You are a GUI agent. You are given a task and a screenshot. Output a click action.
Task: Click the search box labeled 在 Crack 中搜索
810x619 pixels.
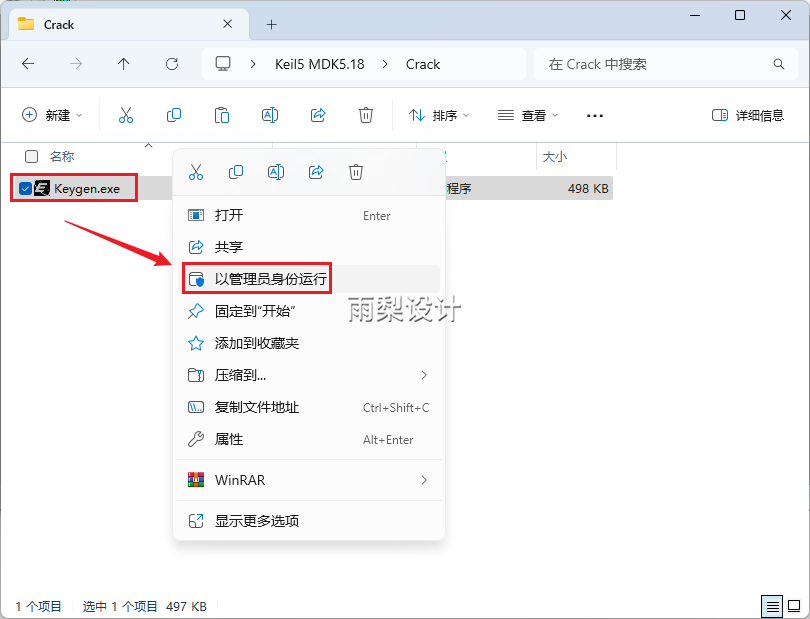coord(664,63)
